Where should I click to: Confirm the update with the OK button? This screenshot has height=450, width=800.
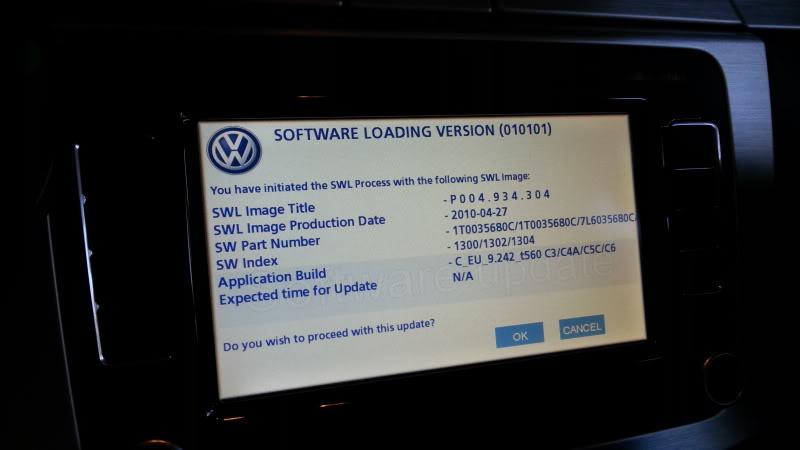click(519, 335)
